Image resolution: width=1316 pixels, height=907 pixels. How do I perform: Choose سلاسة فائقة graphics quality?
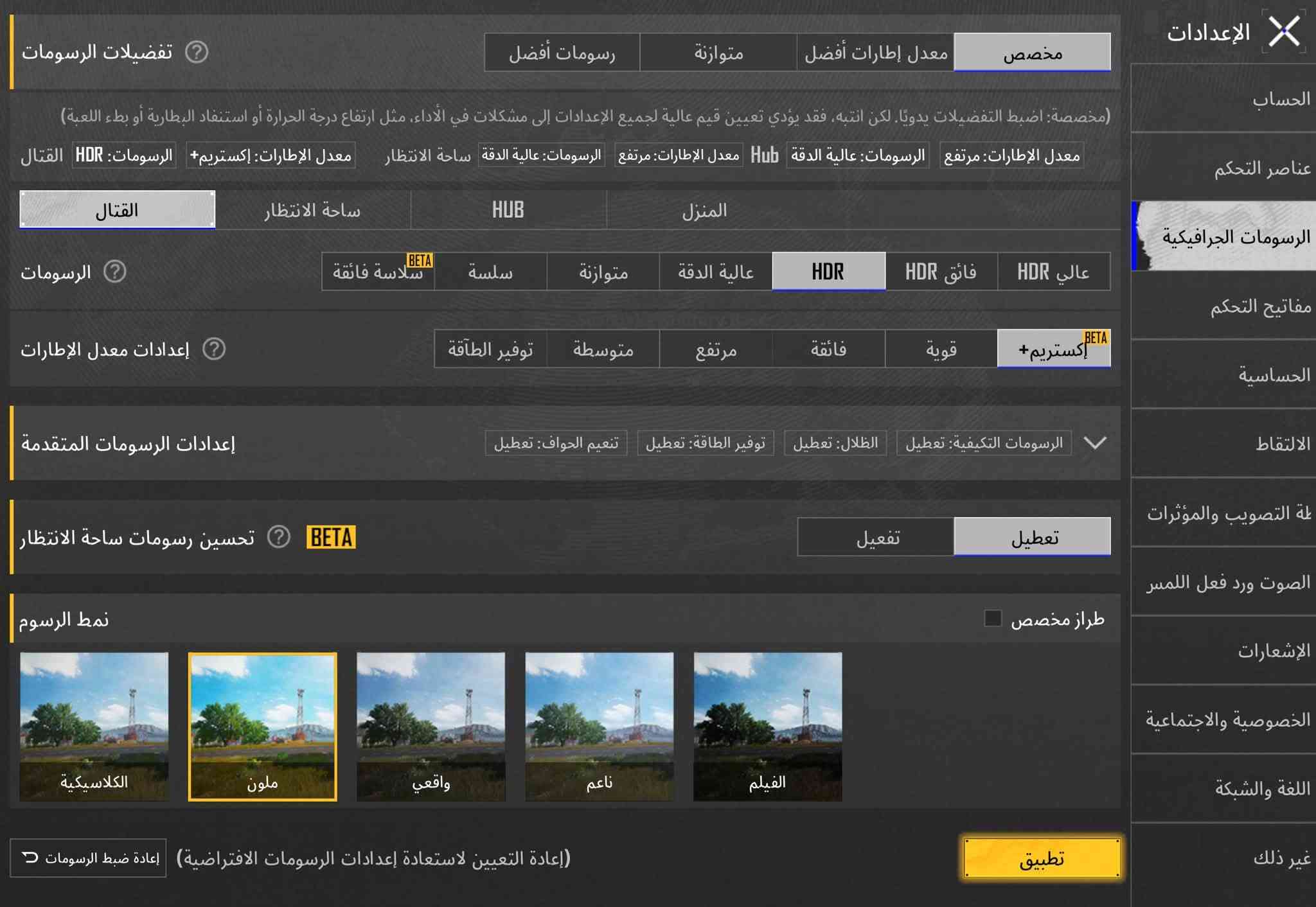[x=378, y=272]
